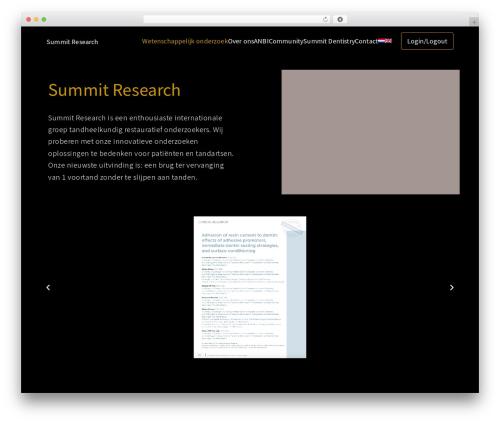500x423 pixels.
Task: Switch language with the Dutch flag
Action: tap(381, 41)
